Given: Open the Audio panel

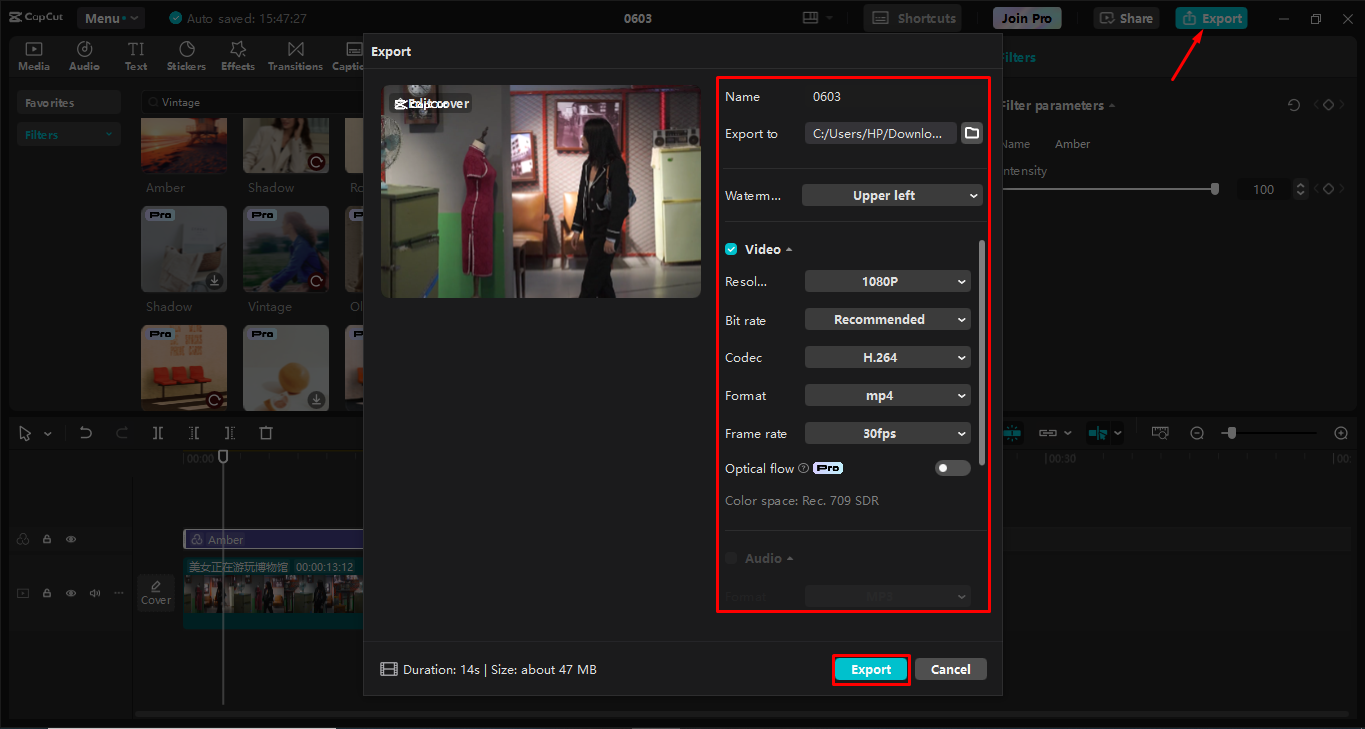Looking at the screenshot, I should 84,55.
